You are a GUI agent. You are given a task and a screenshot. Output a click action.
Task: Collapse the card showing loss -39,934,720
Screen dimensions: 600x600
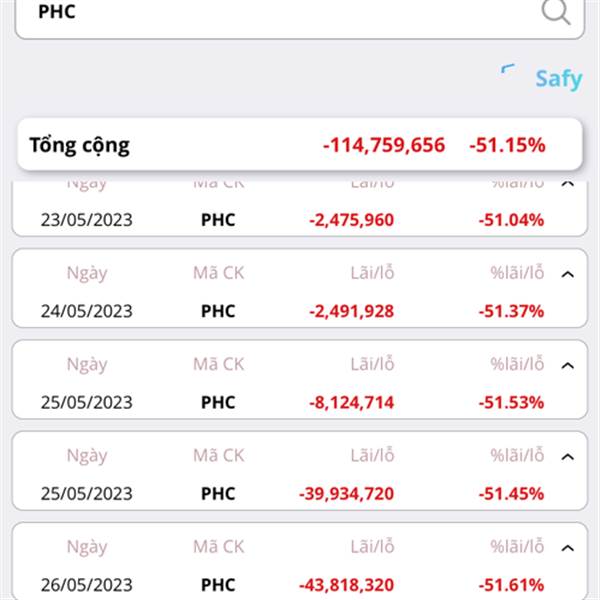pyautogui.click(x=567, y=456)
